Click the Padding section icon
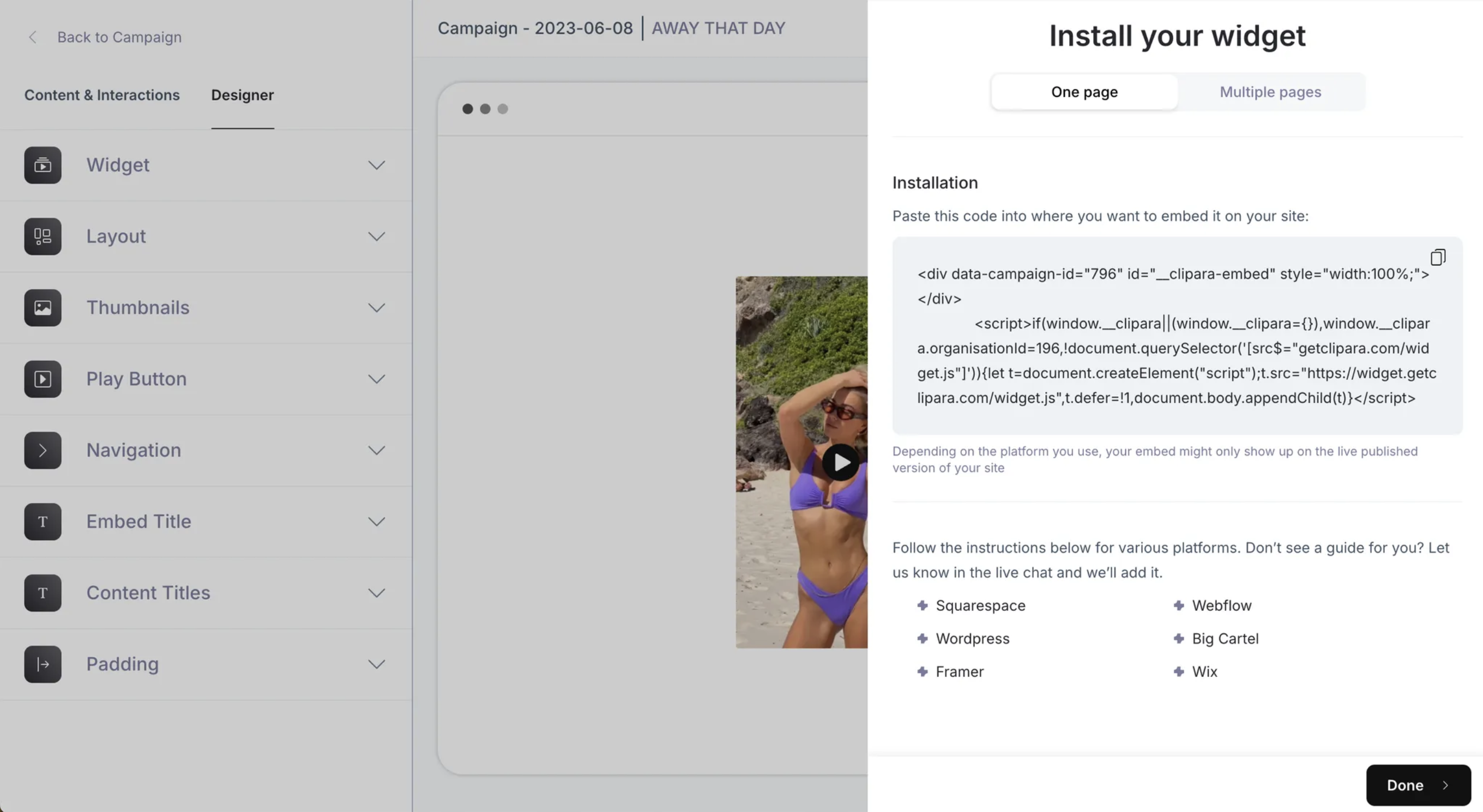 point(43,665)
